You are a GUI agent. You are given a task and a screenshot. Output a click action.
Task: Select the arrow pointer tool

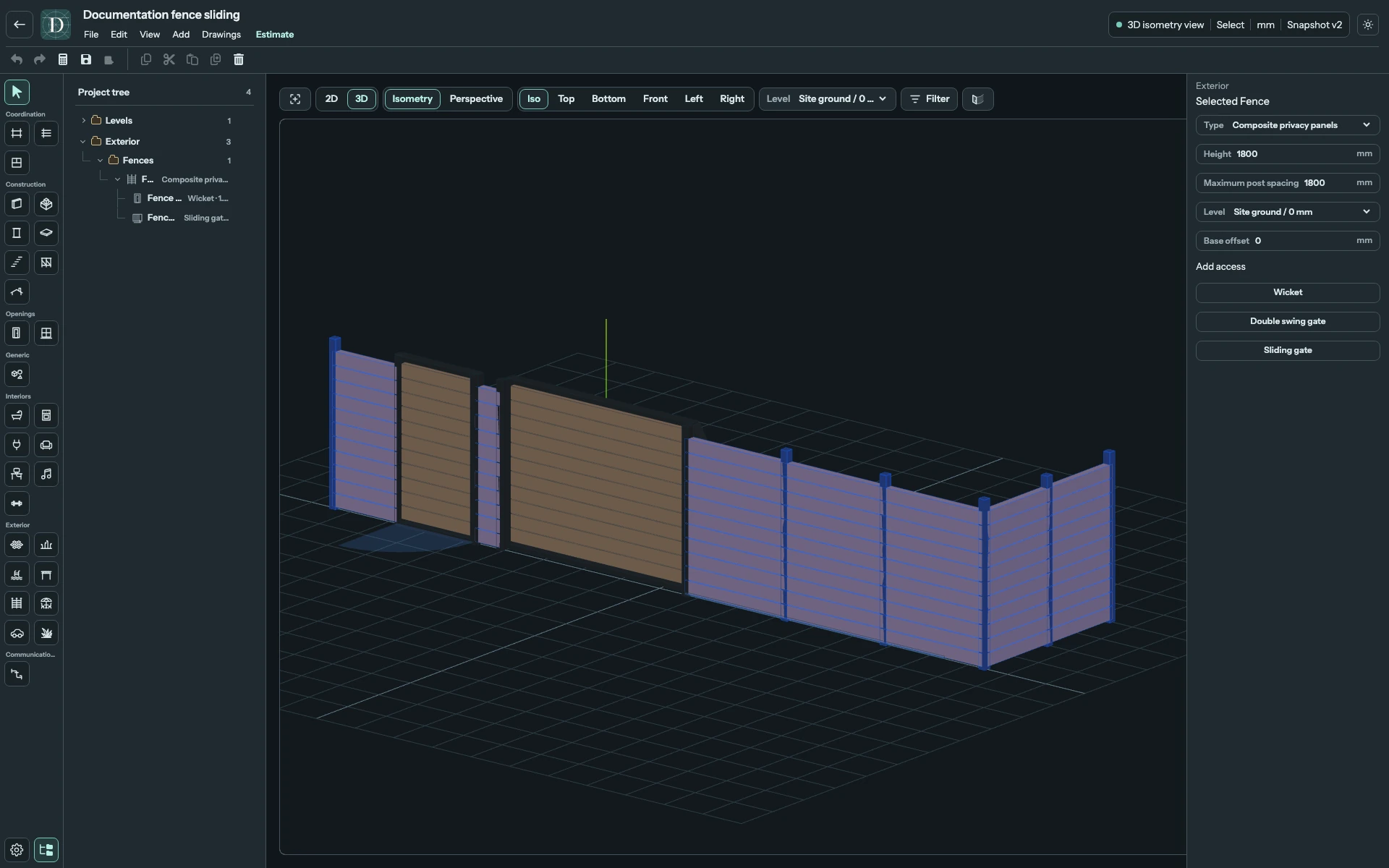pos(17,92)
